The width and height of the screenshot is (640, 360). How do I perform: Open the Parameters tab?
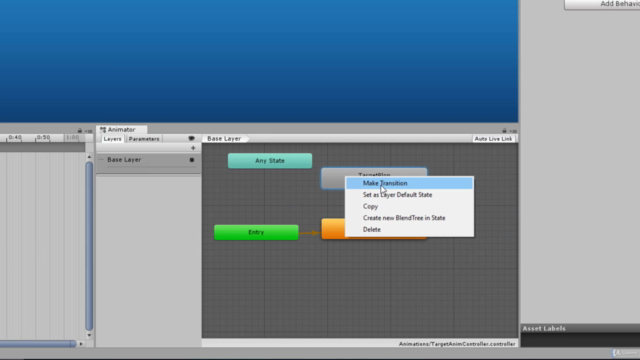144,139
